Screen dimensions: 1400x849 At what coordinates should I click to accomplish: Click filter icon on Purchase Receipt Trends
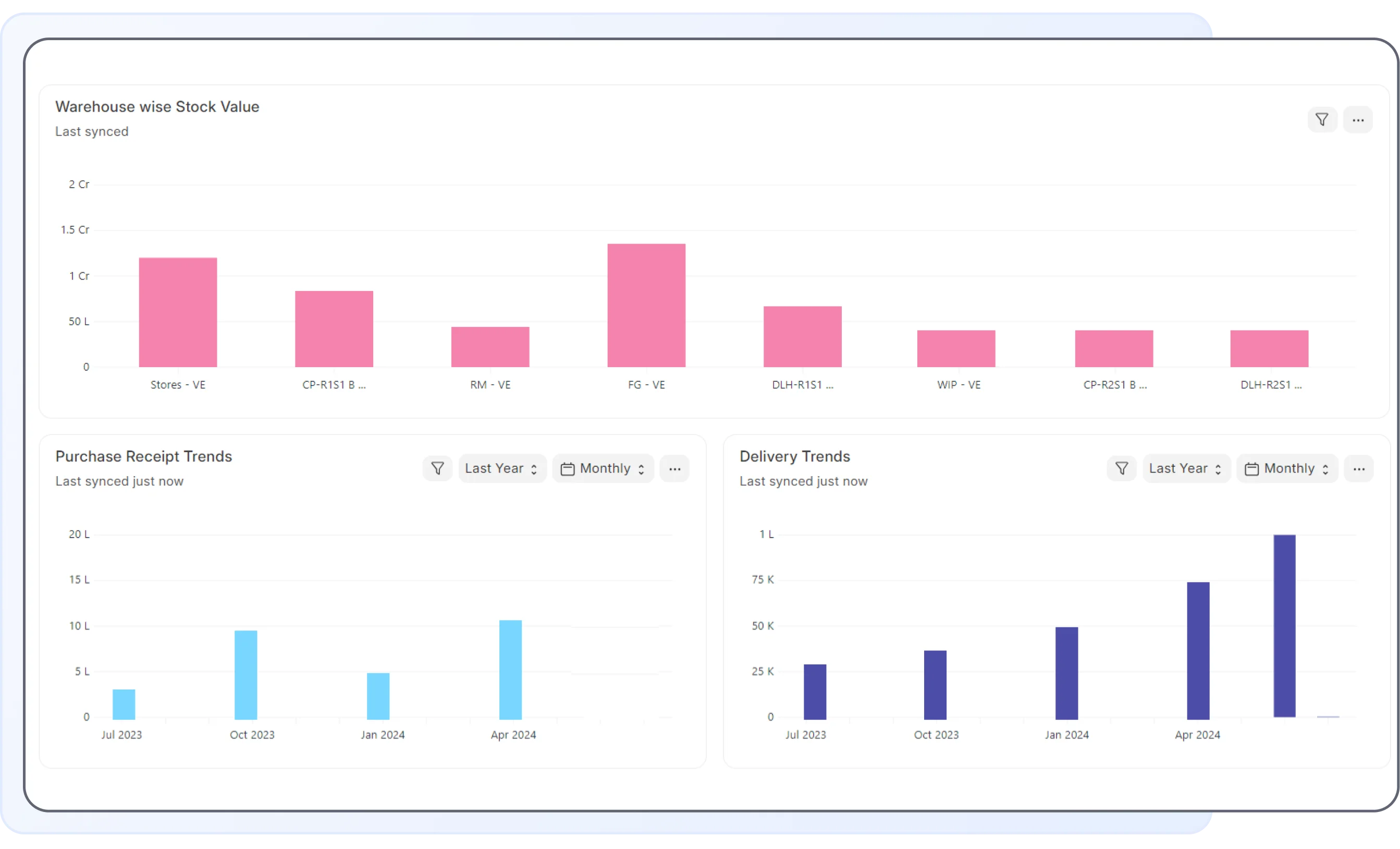point(437,469)
